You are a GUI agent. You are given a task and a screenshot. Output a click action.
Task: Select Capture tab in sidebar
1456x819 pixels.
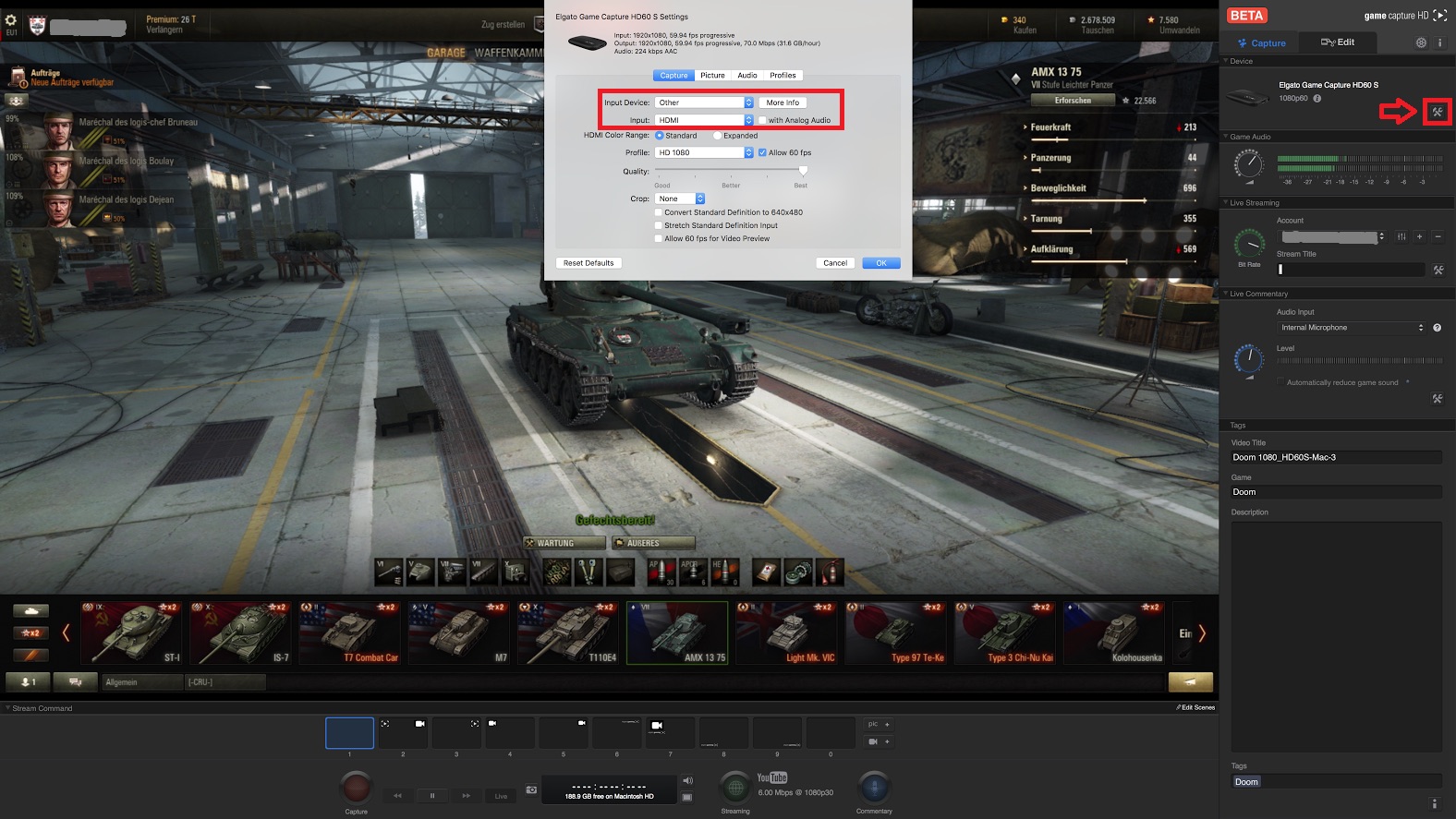[x=1259, y=42]
